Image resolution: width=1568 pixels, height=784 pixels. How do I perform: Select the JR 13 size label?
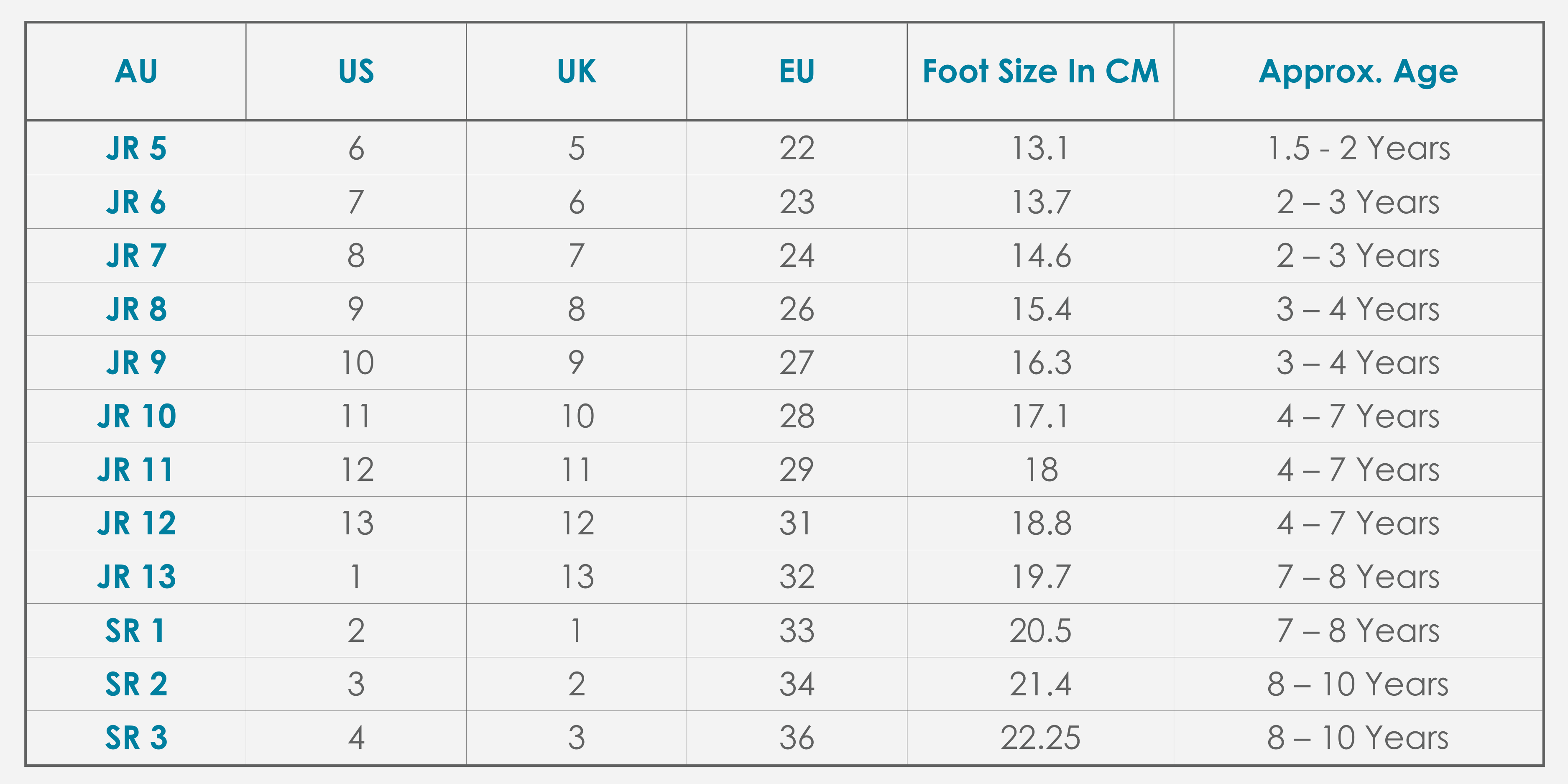pos(136,577)
